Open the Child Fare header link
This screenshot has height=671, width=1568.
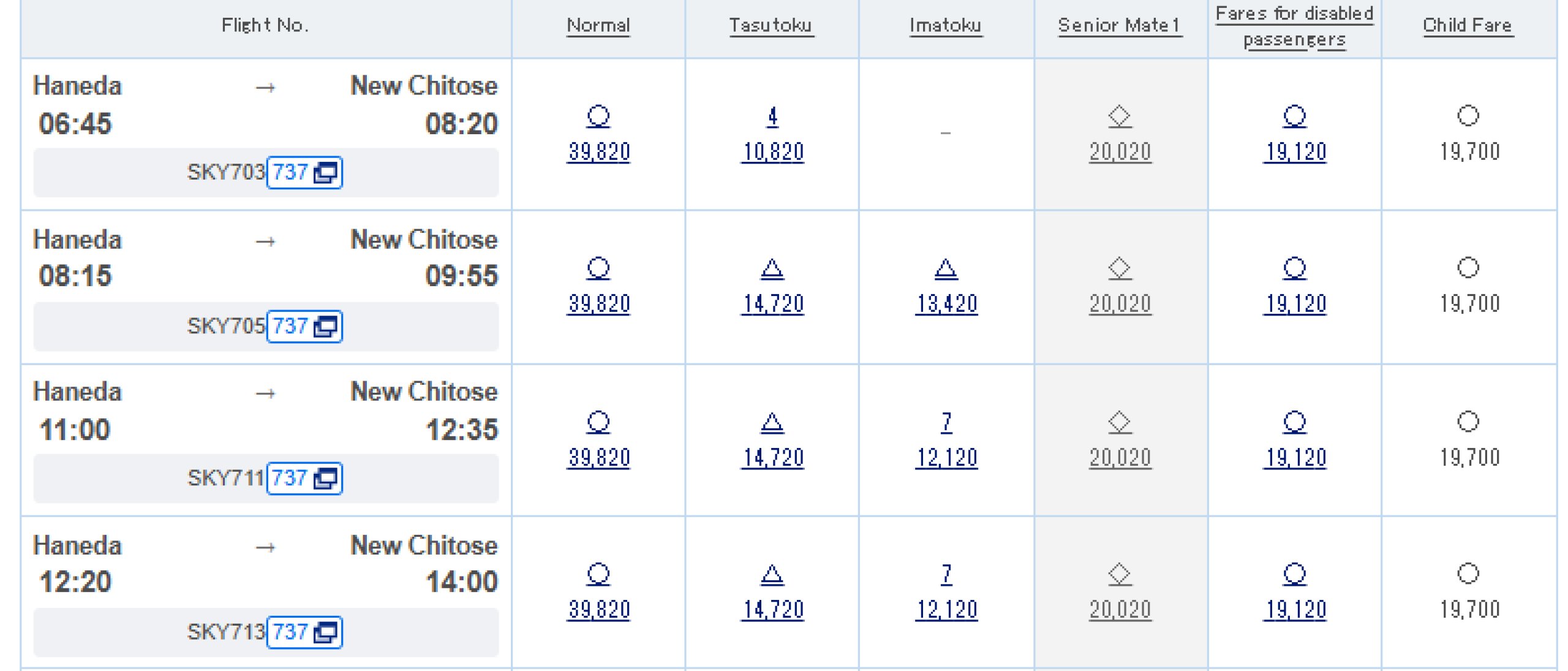(1468, 25)
